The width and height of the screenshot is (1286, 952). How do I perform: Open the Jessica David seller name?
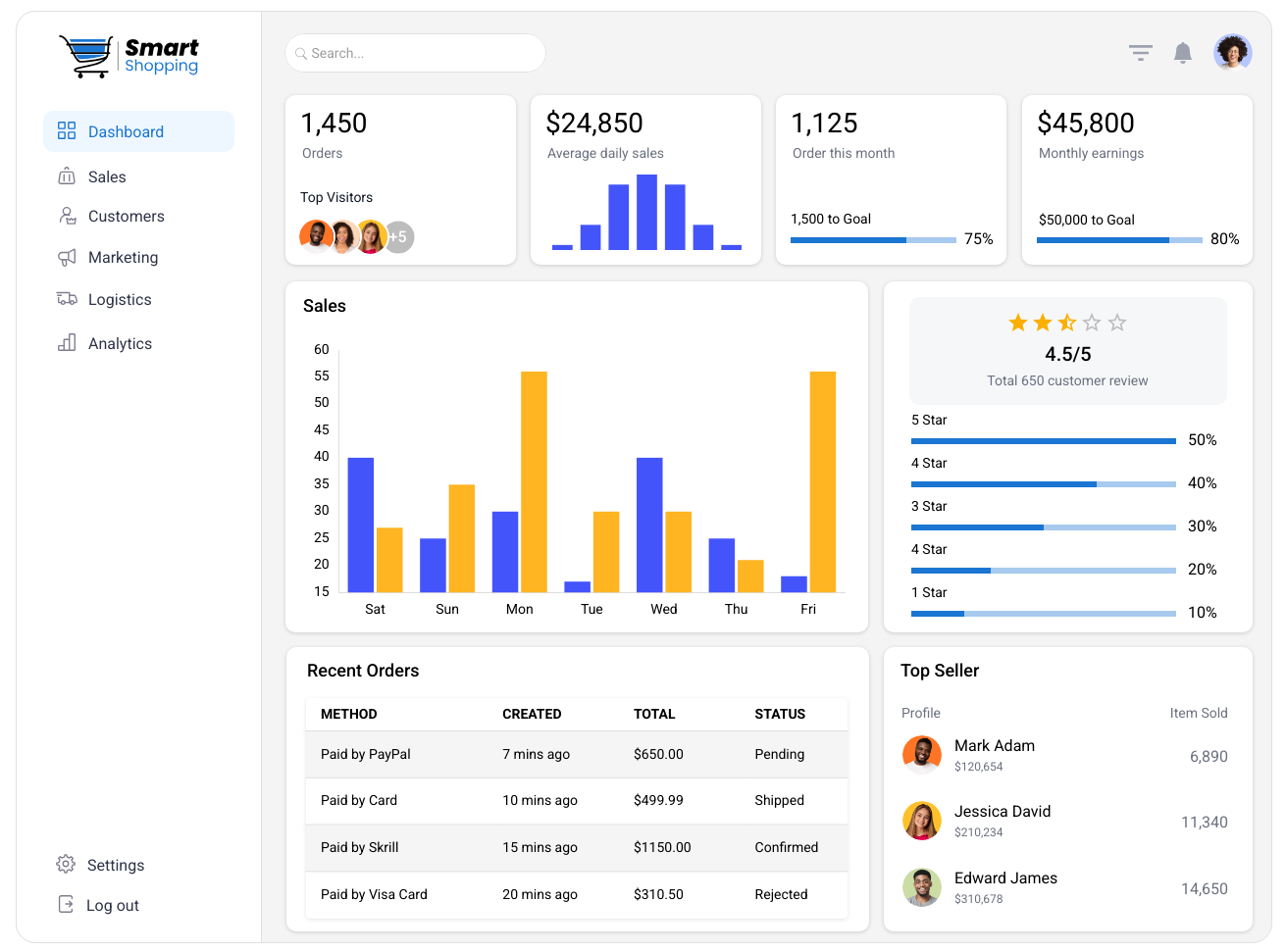[1003, 811]
